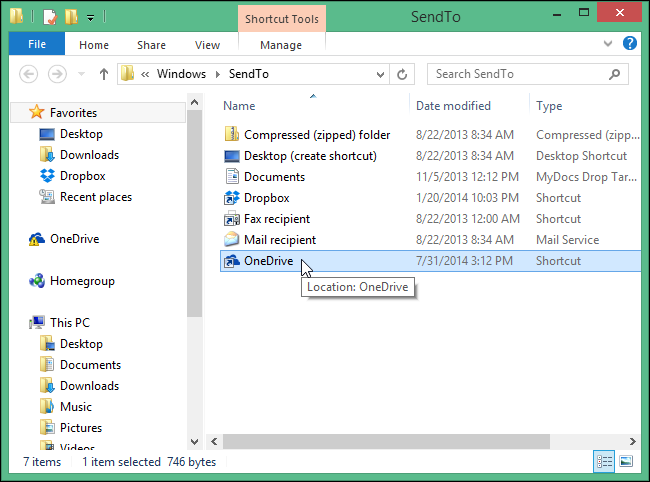Open OneDrive in the navigation pane
This screenshot has height=482, width=650.
(x=75, y=239)
